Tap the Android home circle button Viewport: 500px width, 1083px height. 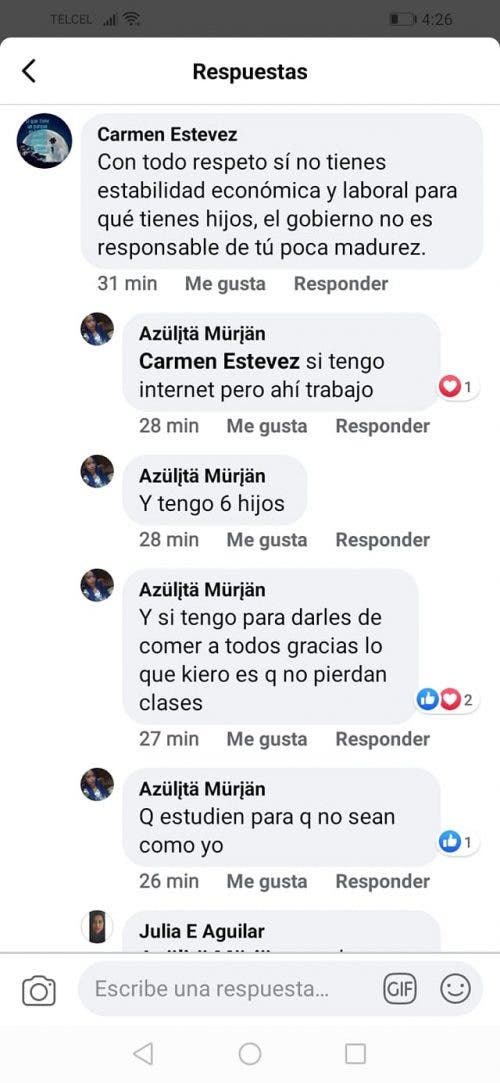coord(249,1053)
